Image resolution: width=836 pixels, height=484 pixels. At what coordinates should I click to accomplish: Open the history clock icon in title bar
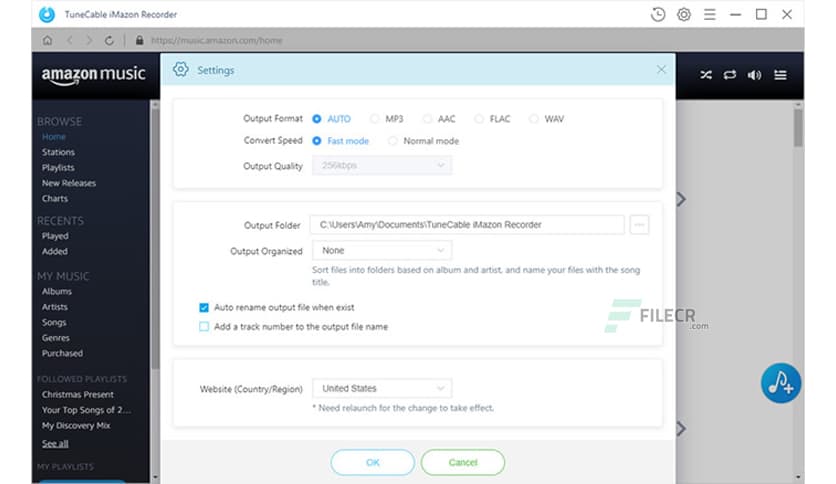coord(657,14)
